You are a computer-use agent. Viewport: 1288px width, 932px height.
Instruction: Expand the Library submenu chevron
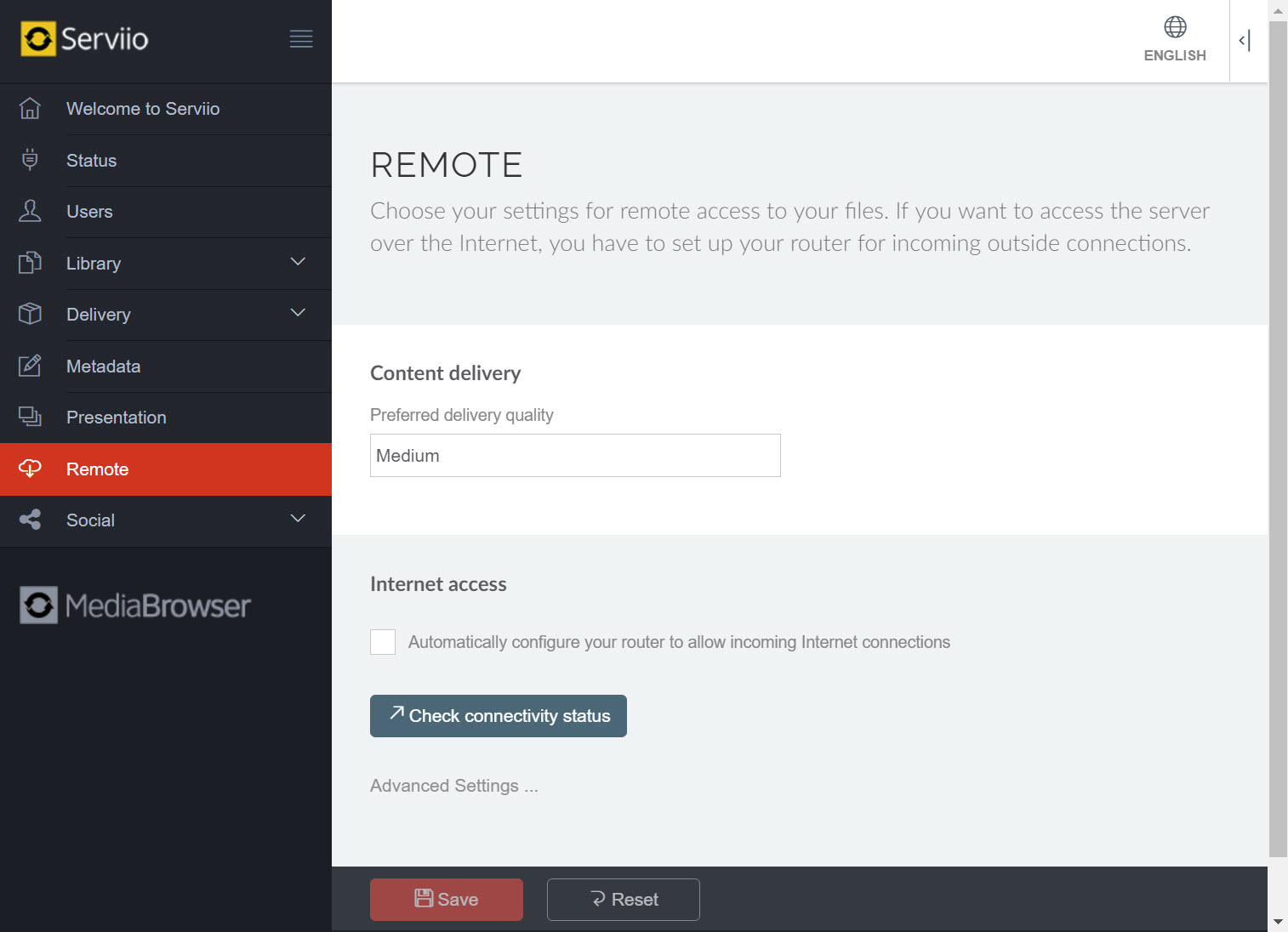[x=298, y=262]
